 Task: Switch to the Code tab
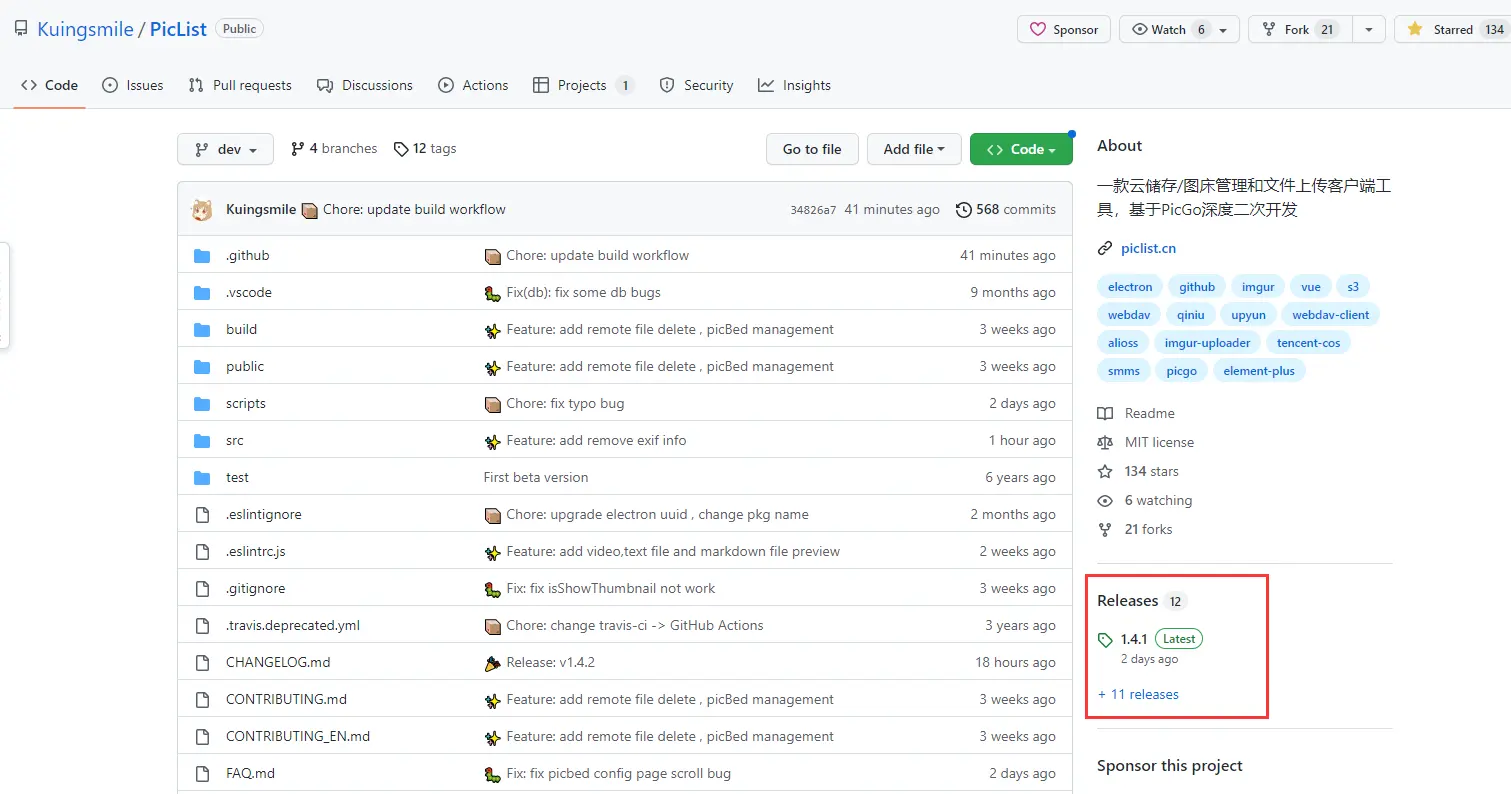point(50,85)
